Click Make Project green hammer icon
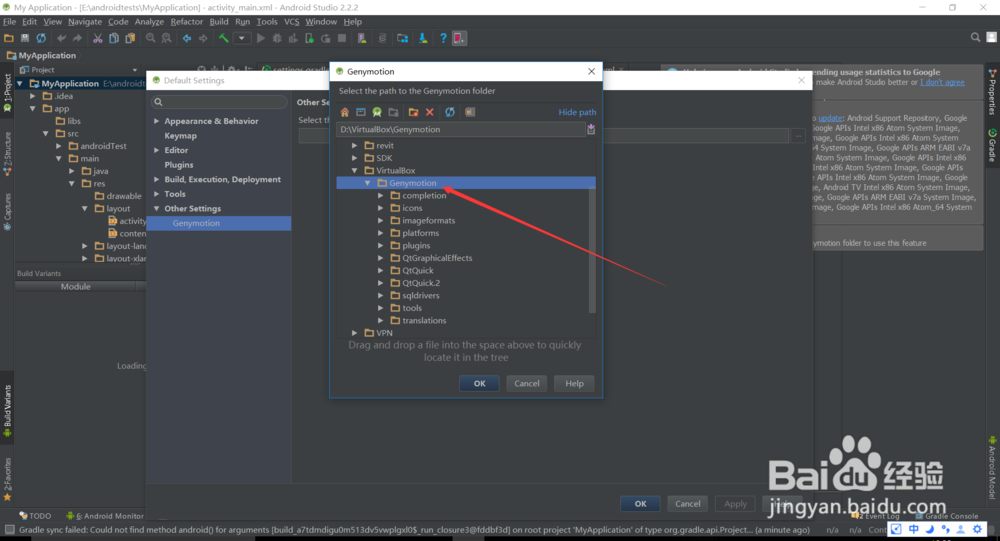This screenshot has height=541, width=1000. tap(224, 38)
